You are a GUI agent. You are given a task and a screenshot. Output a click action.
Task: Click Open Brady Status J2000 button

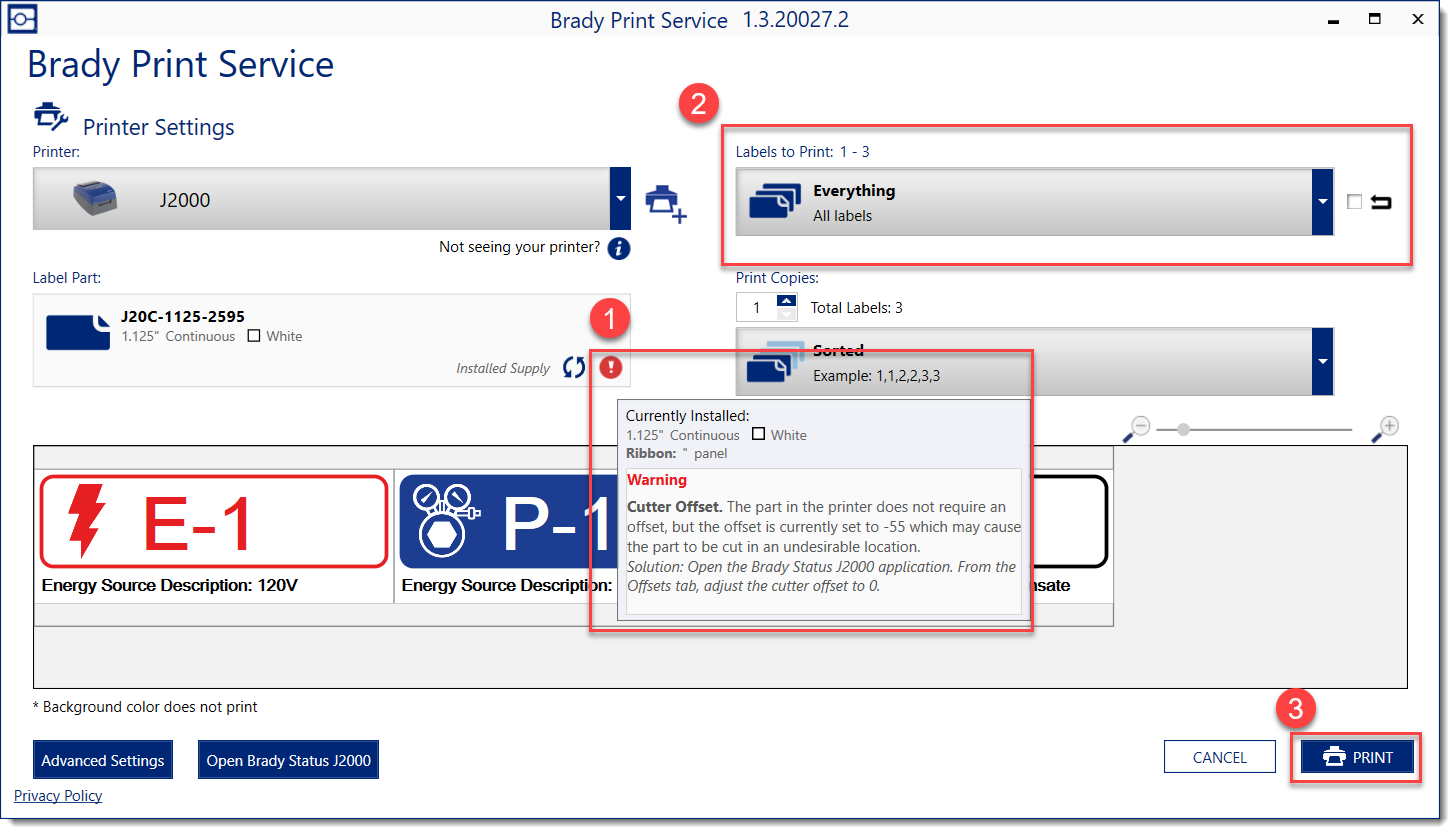288,760
